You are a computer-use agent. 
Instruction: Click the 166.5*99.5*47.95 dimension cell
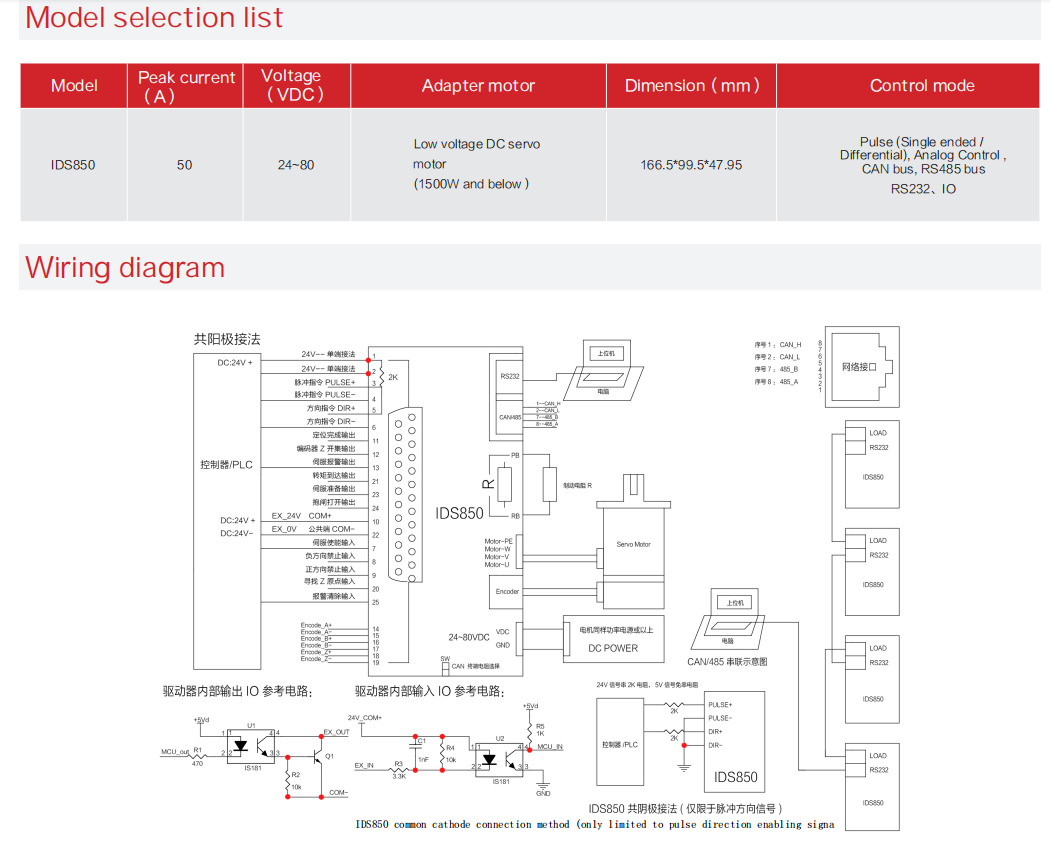(691, 164)
